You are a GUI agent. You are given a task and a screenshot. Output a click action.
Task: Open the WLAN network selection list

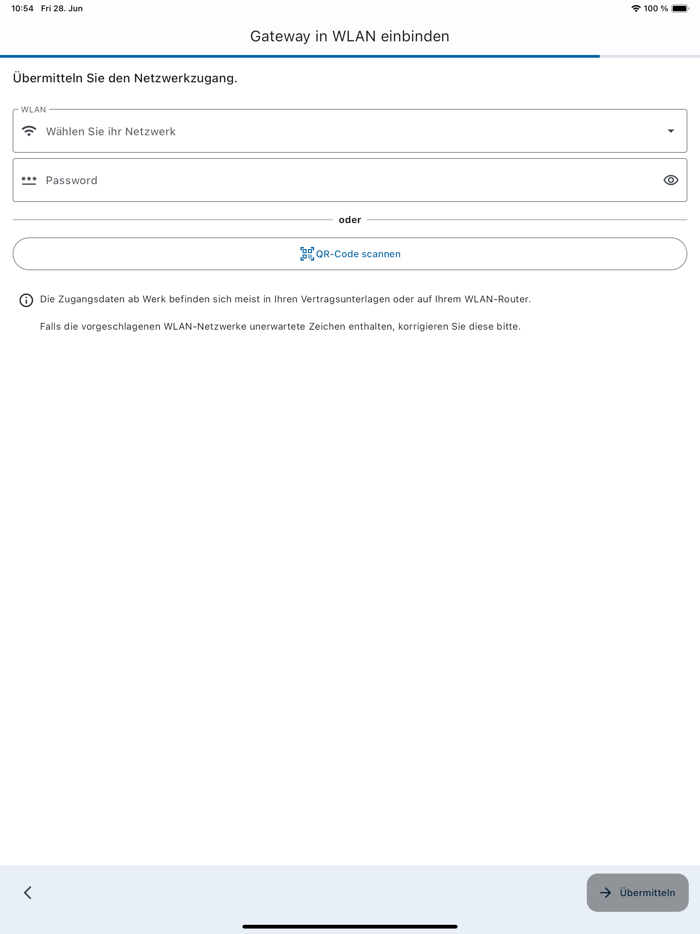point(350,130)
